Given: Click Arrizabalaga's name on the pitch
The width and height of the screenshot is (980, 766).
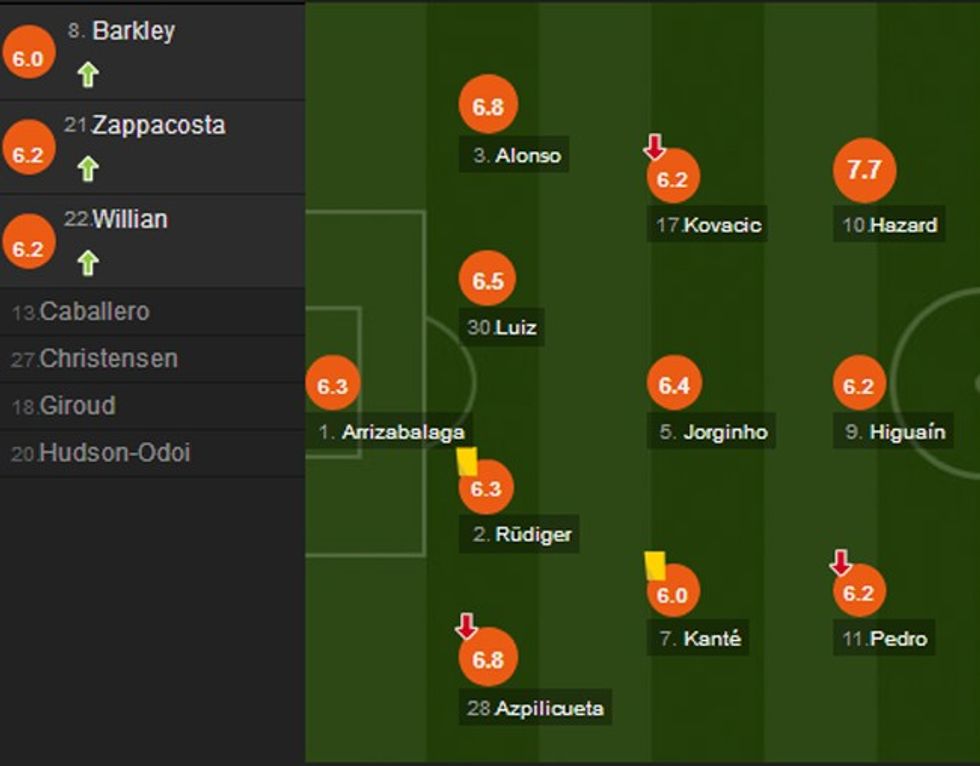Looking at the screenshot, I should coord(402,433).
